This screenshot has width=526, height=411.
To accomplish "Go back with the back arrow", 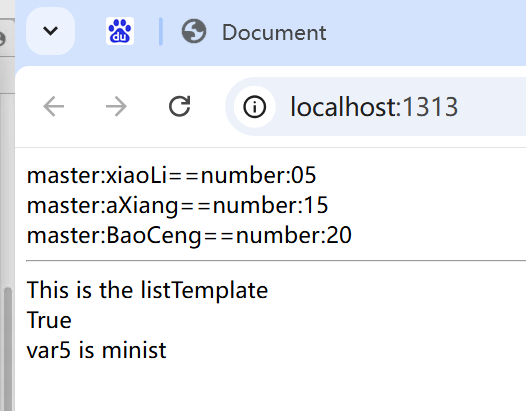I will (x=54, y=106).
